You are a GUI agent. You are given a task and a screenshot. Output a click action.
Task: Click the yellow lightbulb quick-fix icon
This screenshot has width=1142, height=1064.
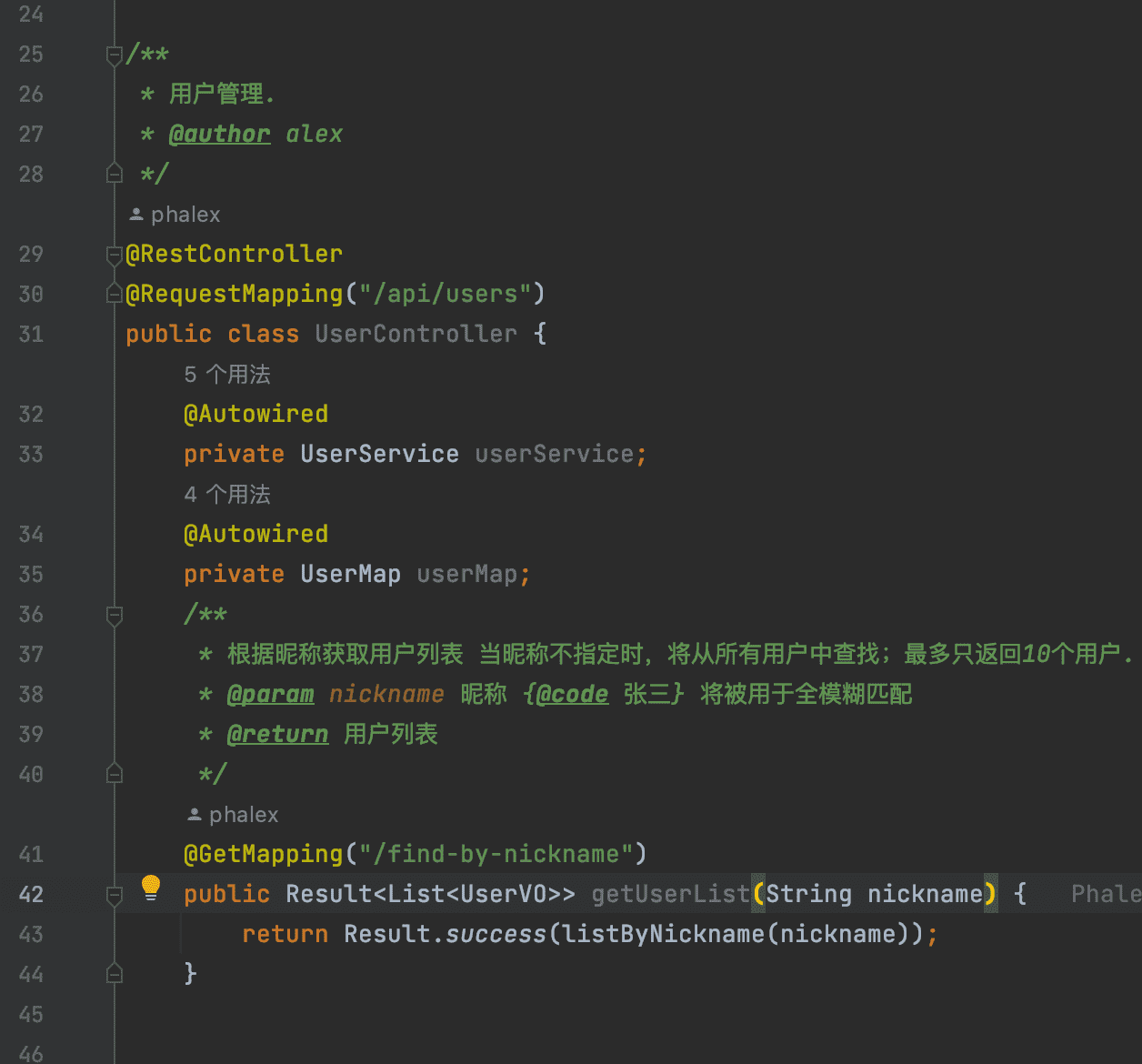point(151,888)
